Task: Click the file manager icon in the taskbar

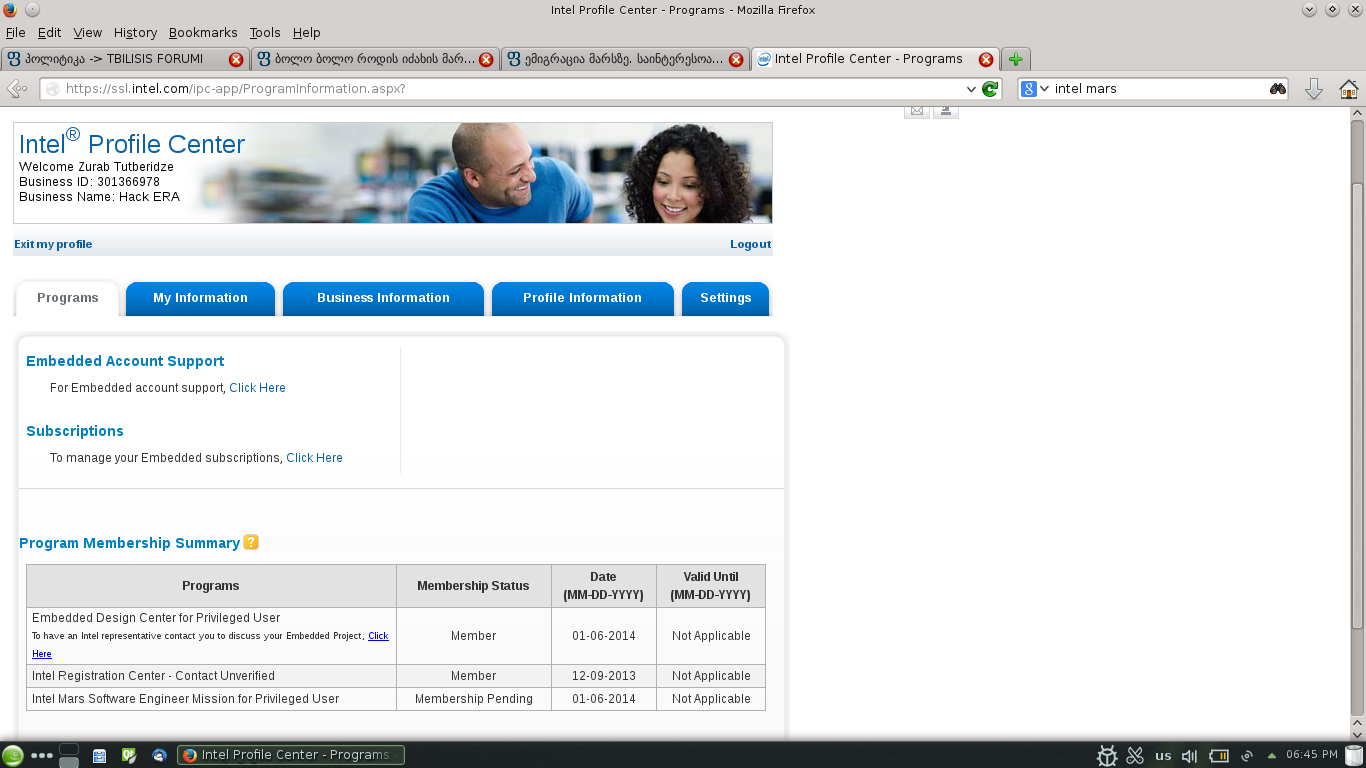Action: (100, 756)
